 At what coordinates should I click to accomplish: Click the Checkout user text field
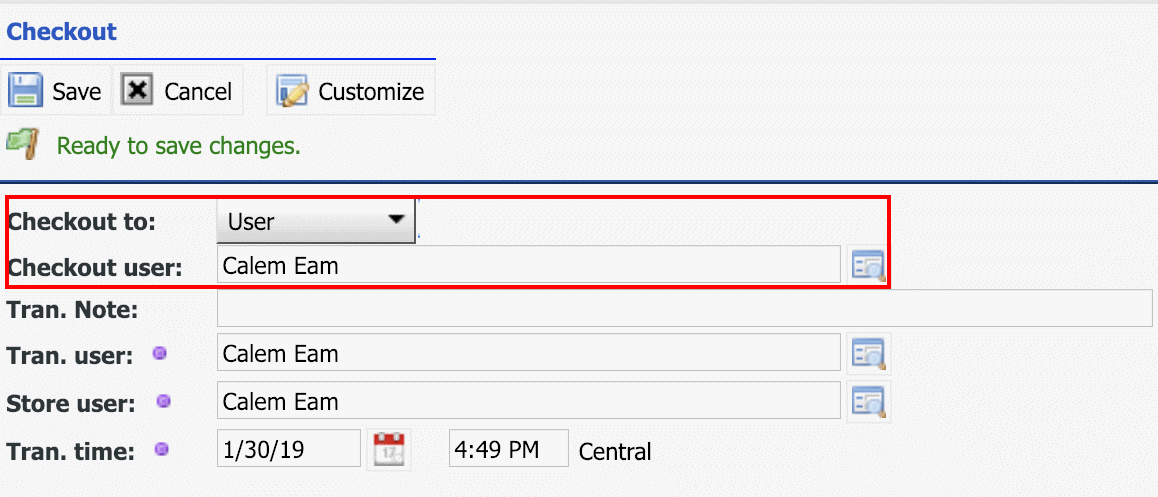click(x=529, y=264)
